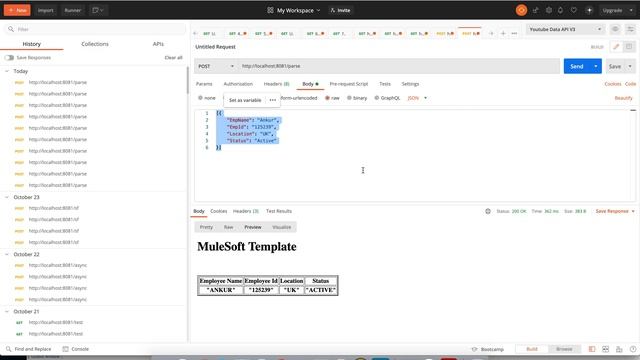Select the form-urlencoded body option
640x360 pixels.
coord(299,98)
